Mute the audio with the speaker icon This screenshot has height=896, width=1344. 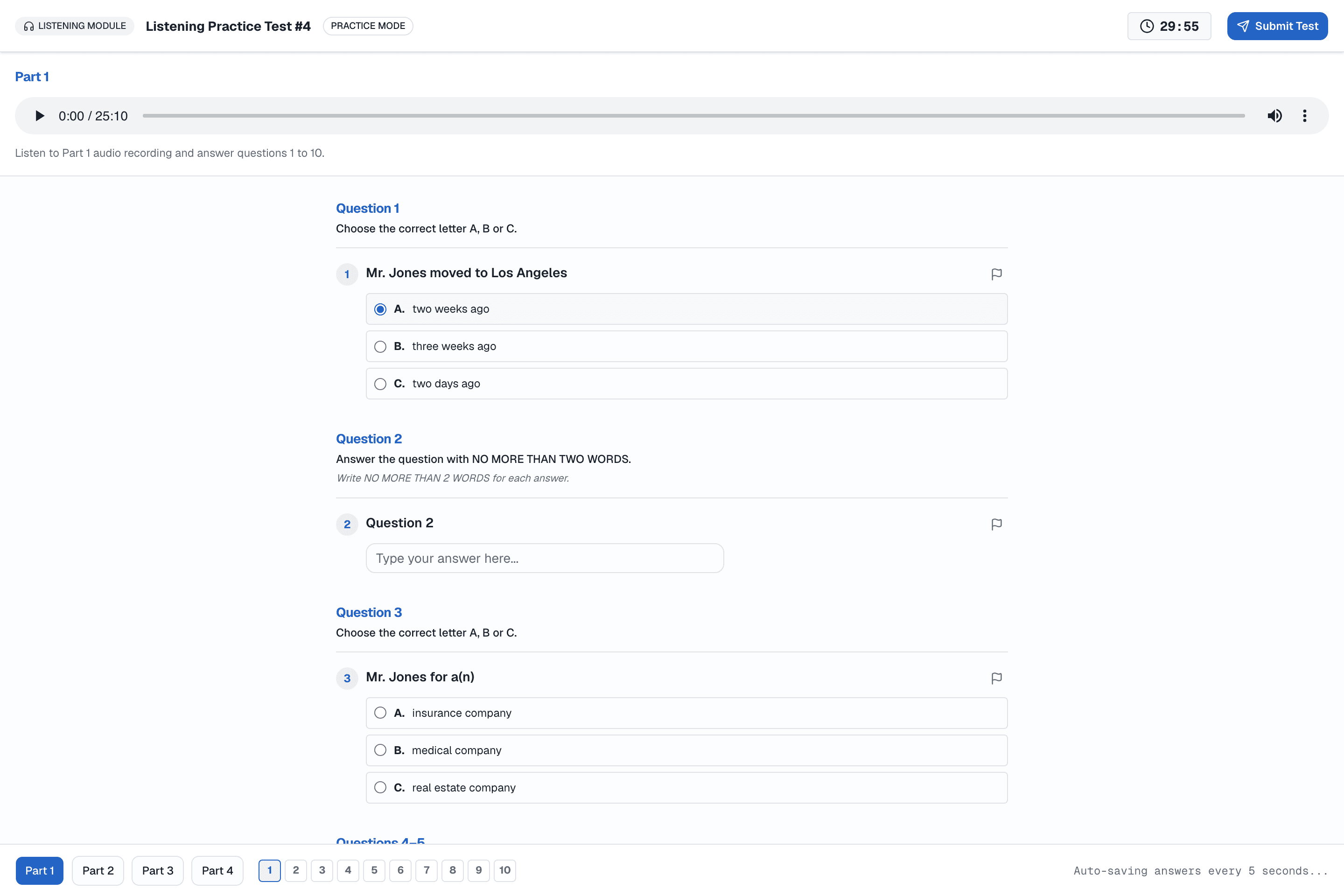point(1274,116)
